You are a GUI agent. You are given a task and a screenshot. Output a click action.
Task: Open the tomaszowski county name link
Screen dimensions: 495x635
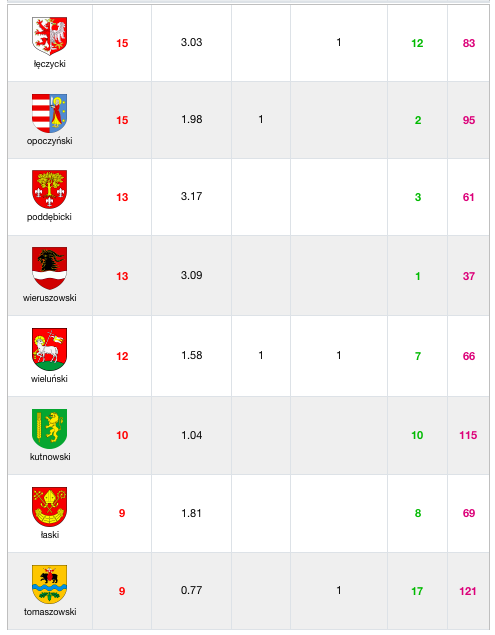click(x=50, y=612)
